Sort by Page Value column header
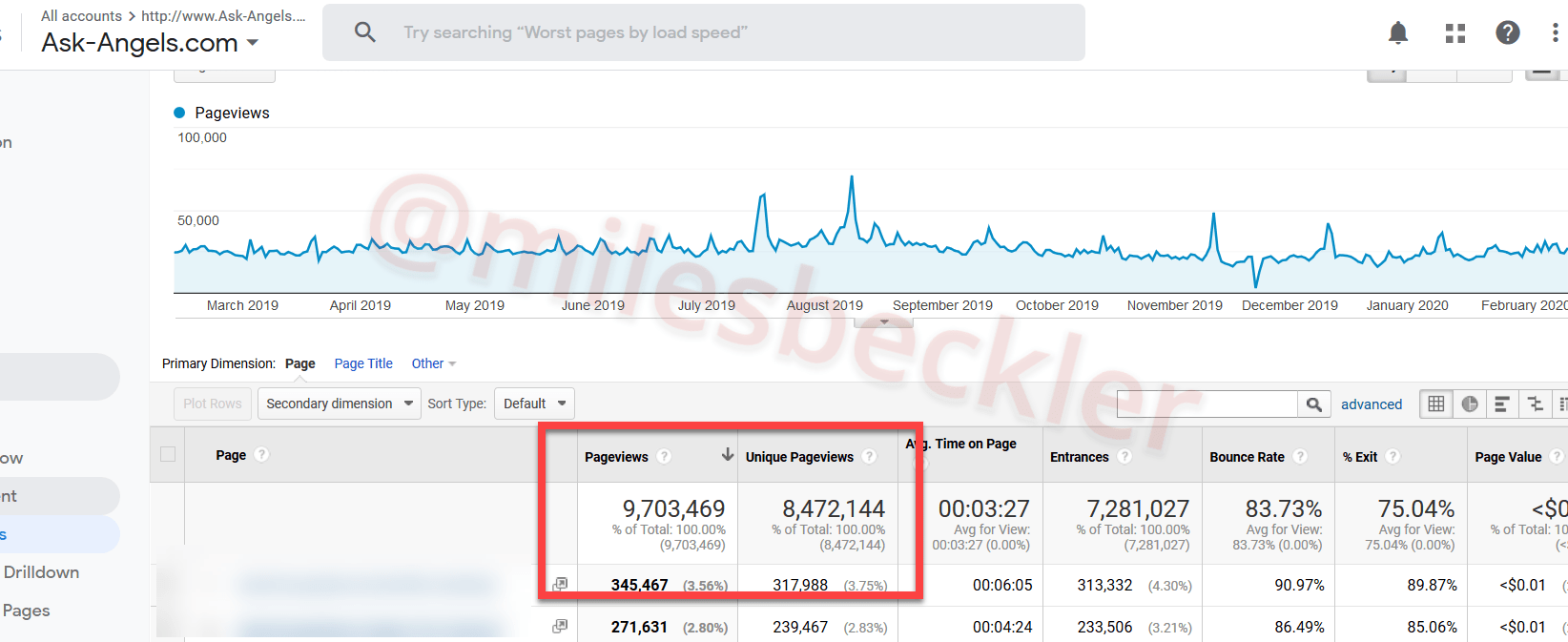Screen dimensions: 1568x642 pyautogui.click(x=1508, y=457)
